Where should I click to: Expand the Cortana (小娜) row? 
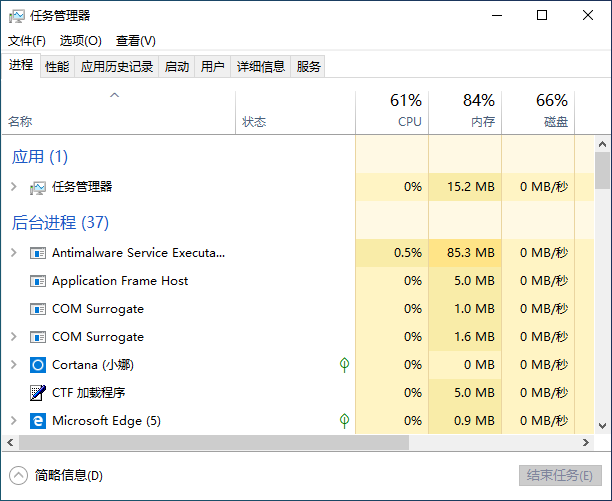pyautogui.click(x=14, y=364)
